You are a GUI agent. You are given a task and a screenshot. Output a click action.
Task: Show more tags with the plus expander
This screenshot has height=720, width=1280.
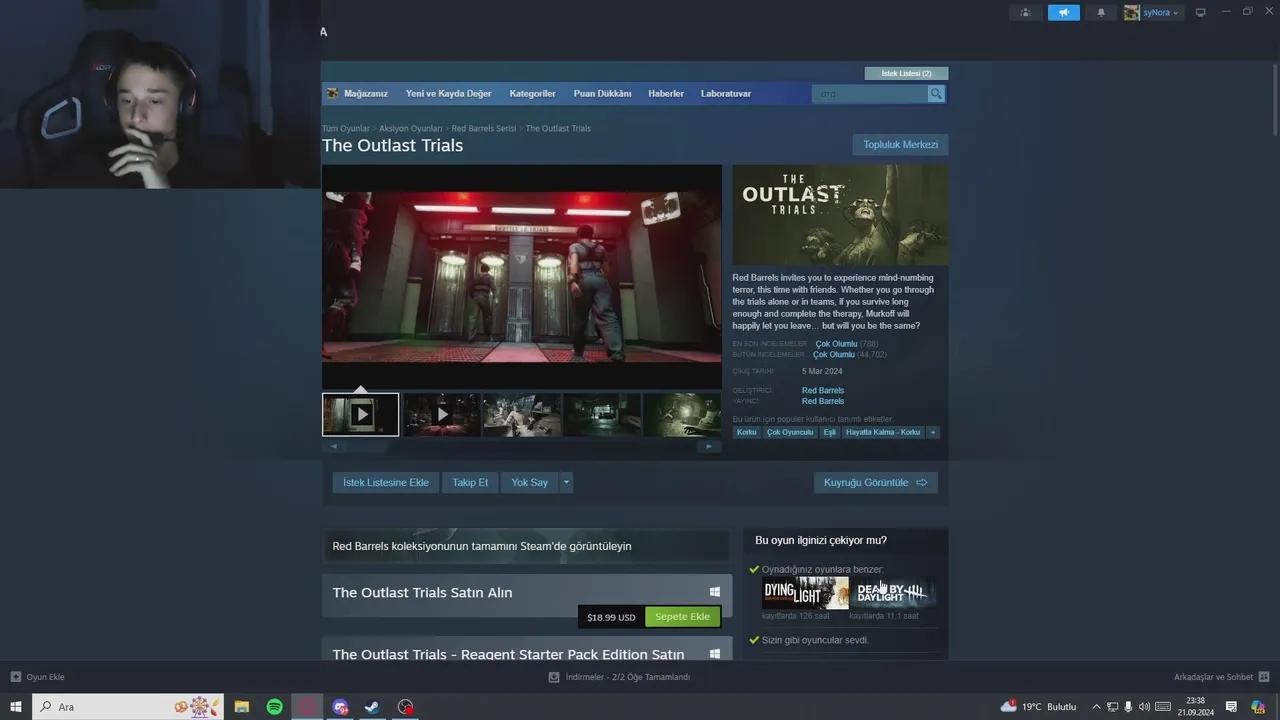coord(932,432)
